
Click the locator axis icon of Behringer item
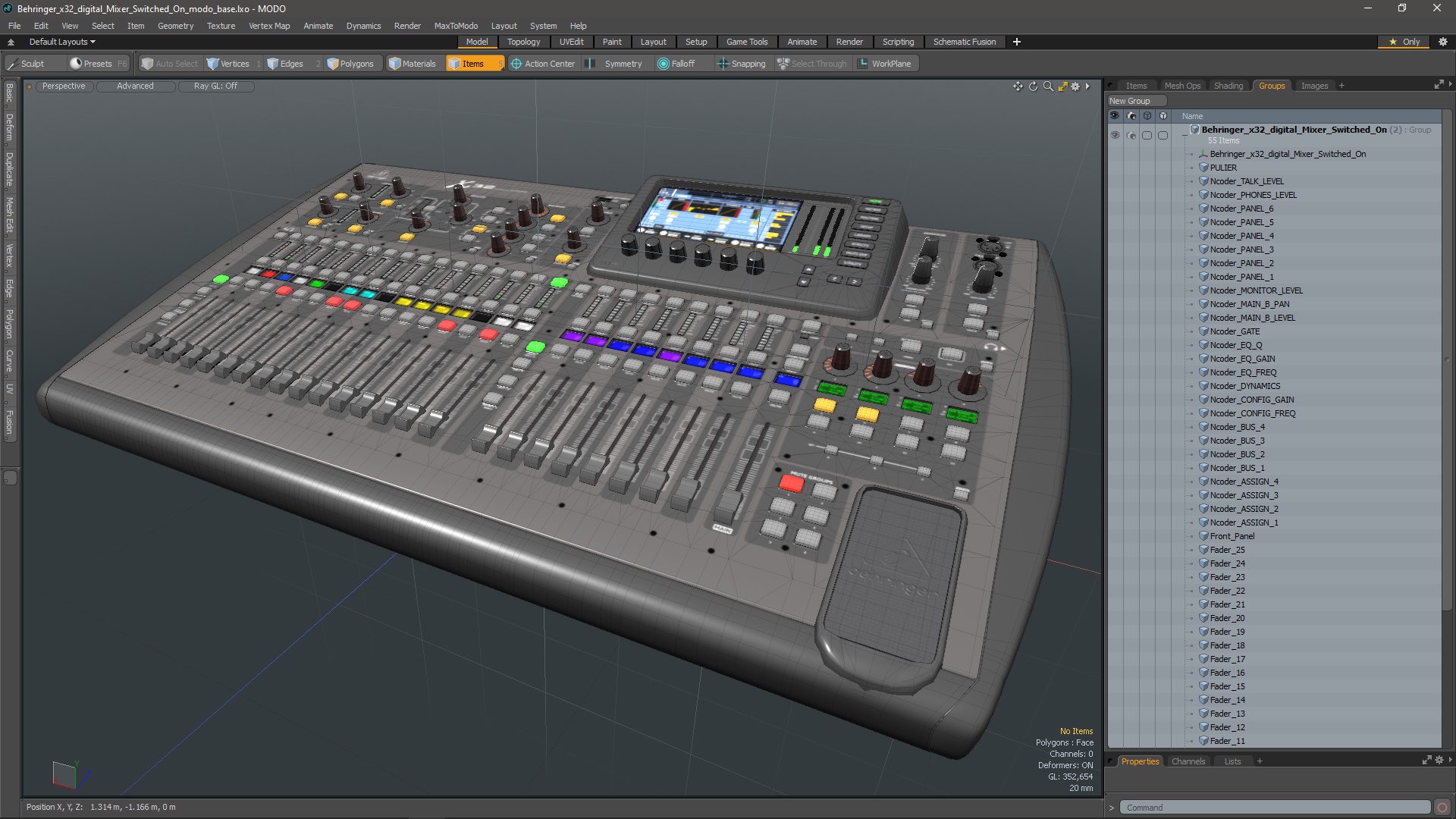pyautogui.click(x=1203, y=154)
